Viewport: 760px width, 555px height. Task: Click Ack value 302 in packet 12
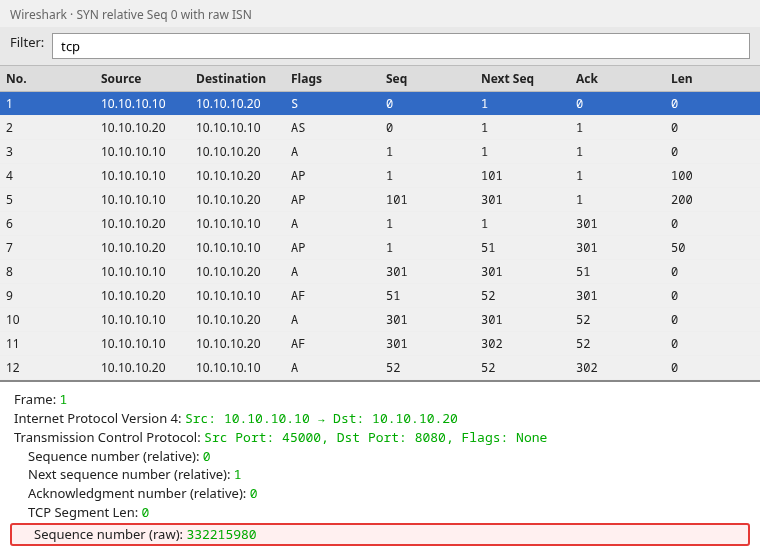586,367
